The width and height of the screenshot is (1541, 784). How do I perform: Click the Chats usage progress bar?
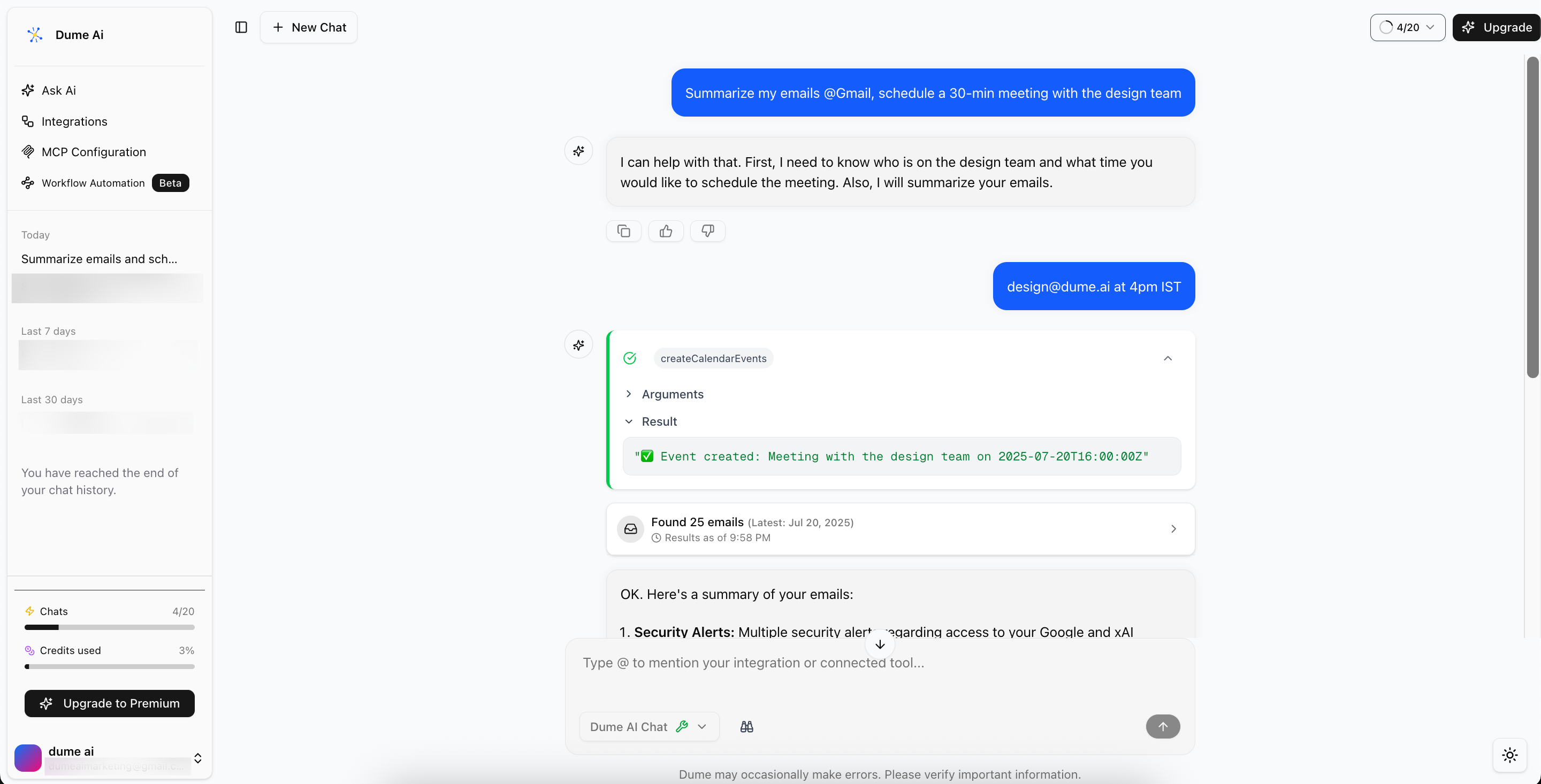click(x=110, y=627)
